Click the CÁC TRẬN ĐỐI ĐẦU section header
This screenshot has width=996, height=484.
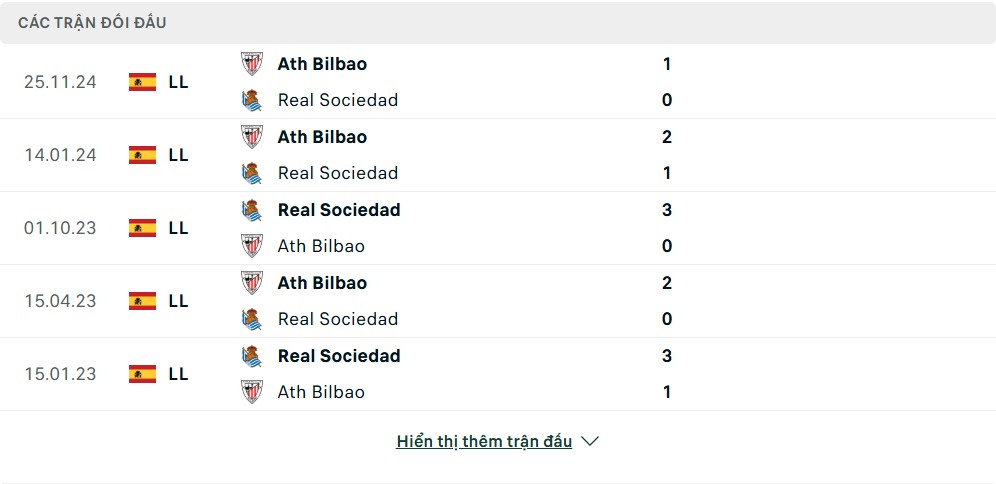[x=92, y=23]
